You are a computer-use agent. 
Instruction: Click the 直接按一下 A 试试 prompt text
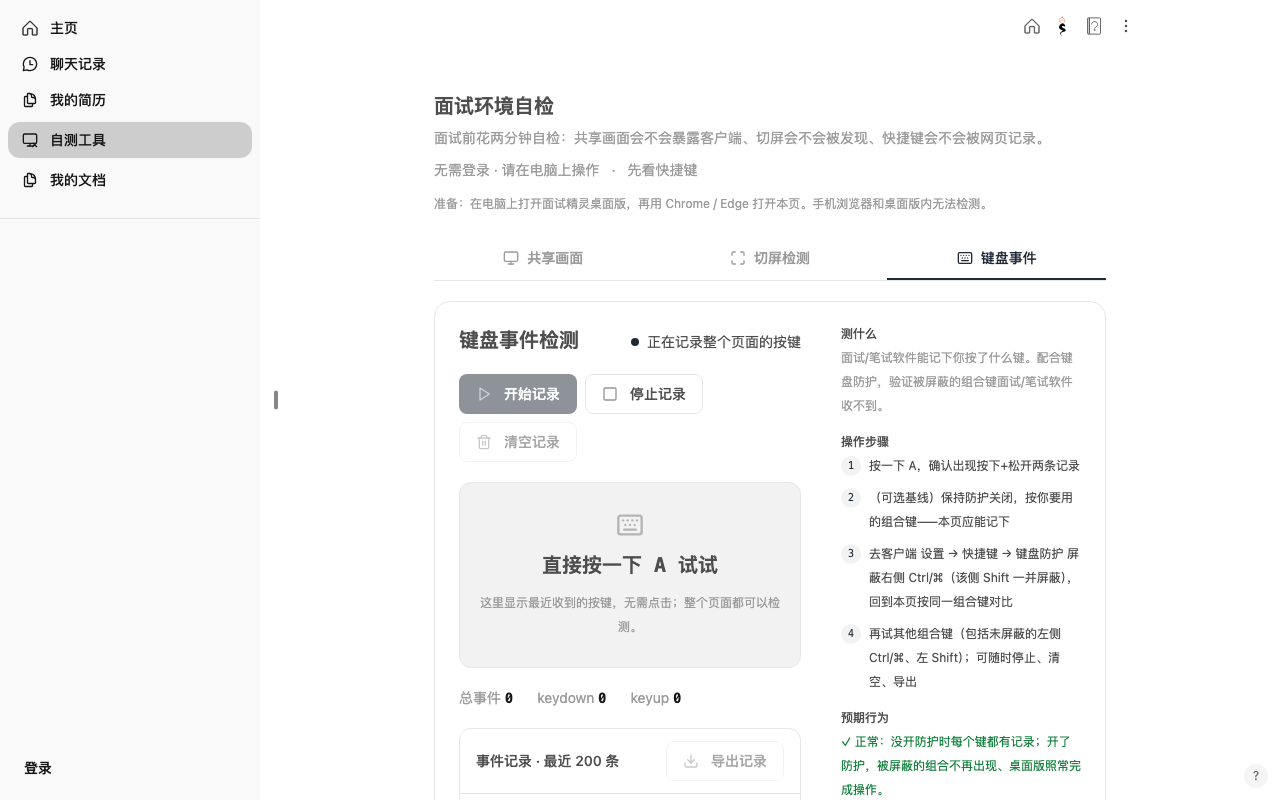click(x=630, y=565)
